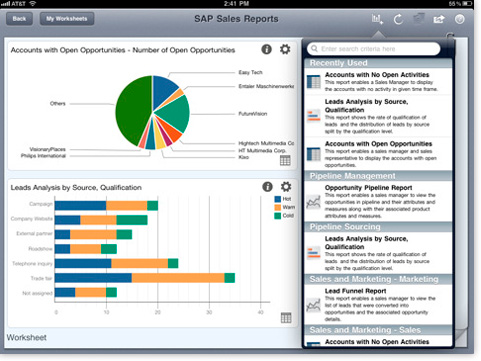The height and width of the screenshot is (361, 481).
Task: Refresh the reports with the reload icon
Action: pos(398,19)
